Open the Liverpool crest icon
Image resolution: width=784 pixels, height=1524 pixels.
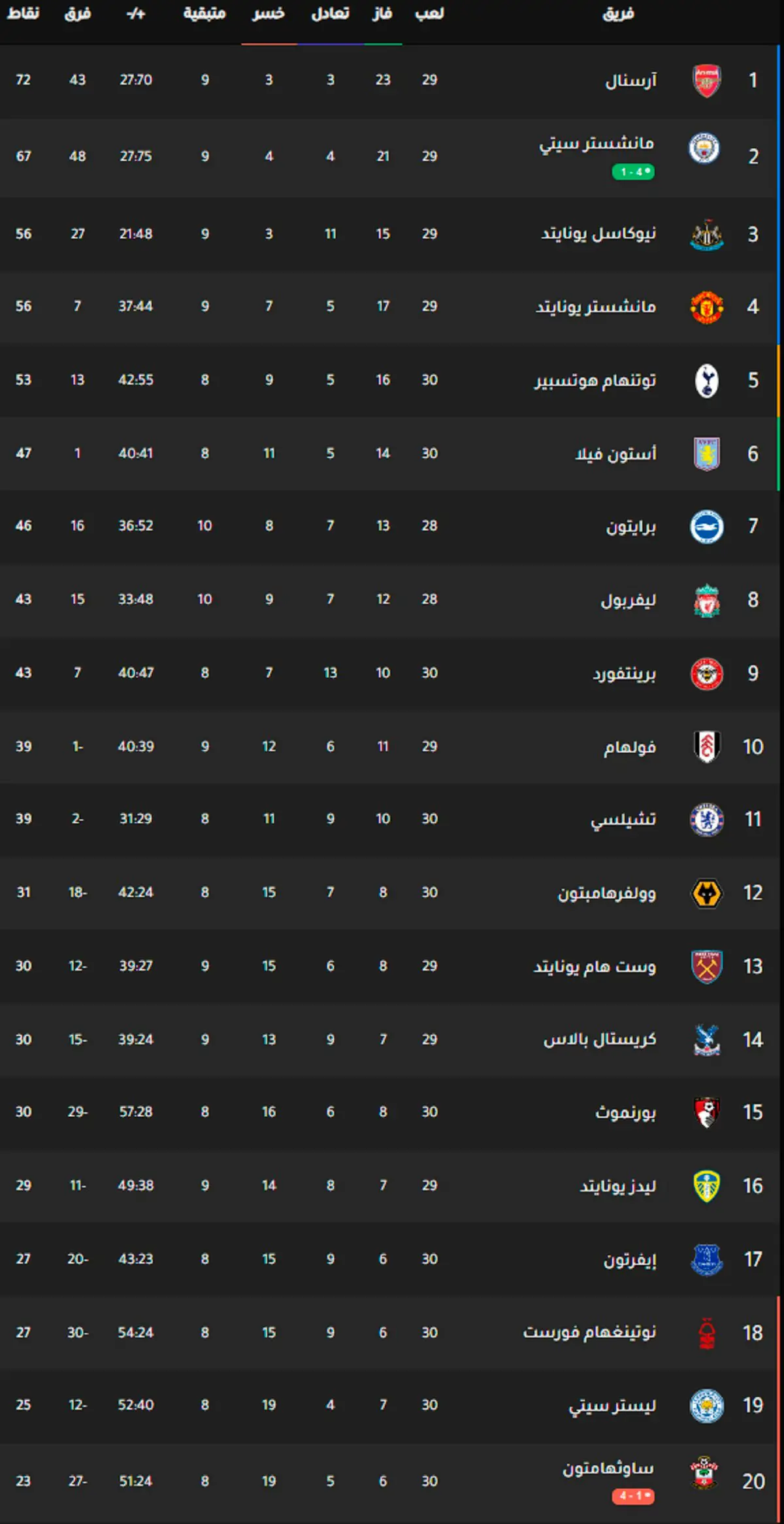click(x=706, y=600)
